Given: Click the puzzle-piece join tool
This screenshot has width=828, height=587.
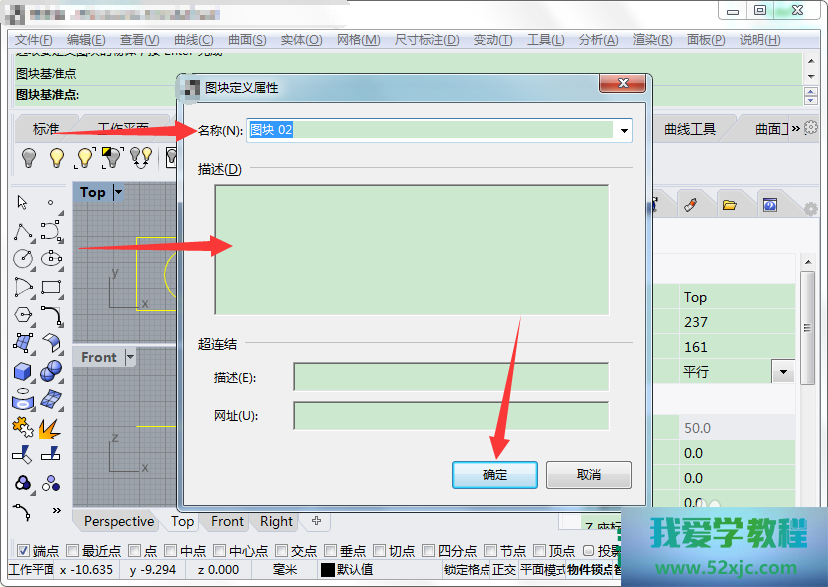Looking at the screenshot, I should [x=23, y=428].
